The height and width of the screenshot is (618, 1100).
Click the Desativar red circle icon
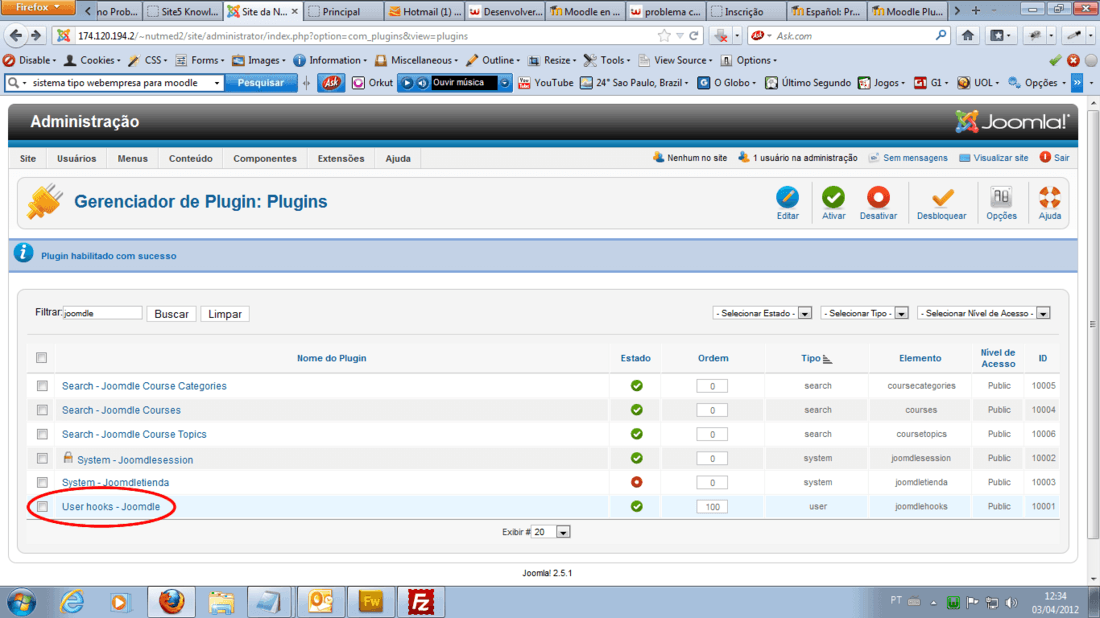pos(878,197)
